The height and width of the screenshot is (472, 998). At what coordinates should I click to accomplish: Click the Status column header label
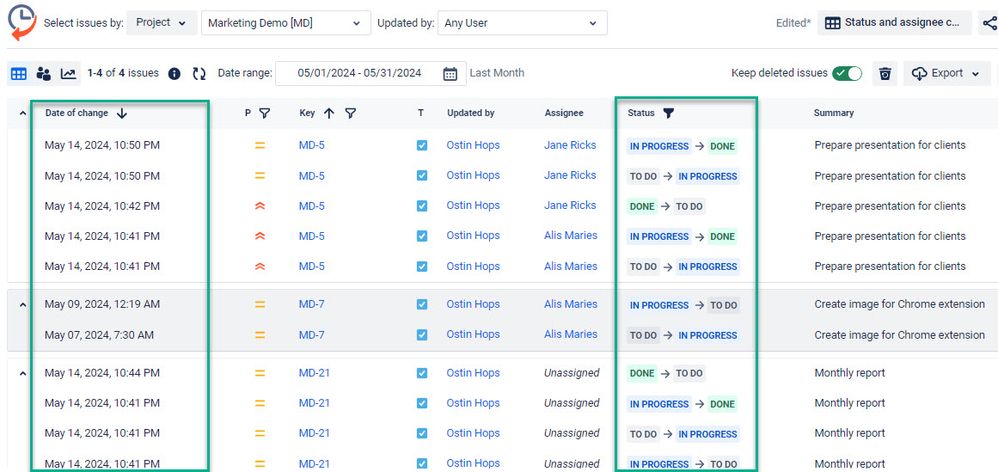point(641,113)
